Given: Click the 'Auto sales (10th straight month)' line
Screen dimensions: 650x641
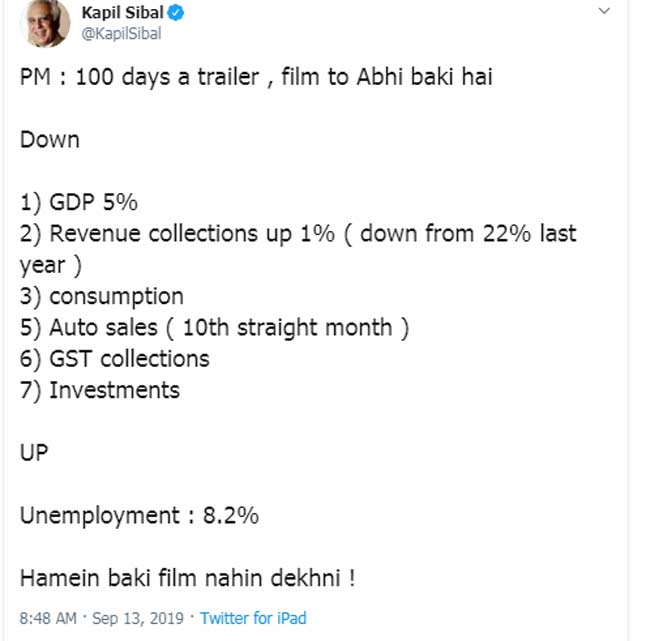Looking at the screenshot, I should click(x=214, y=328).
